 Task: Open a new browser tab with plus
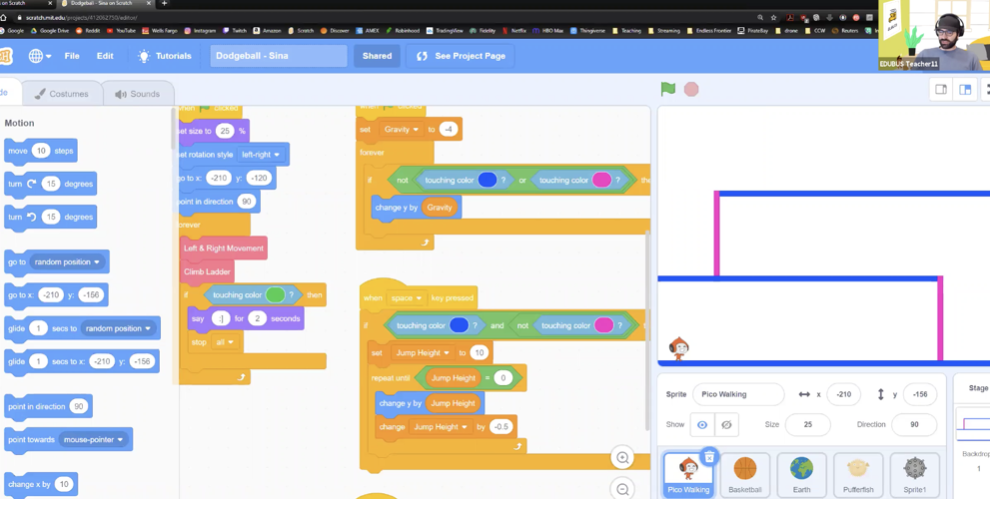coord(164,3)
